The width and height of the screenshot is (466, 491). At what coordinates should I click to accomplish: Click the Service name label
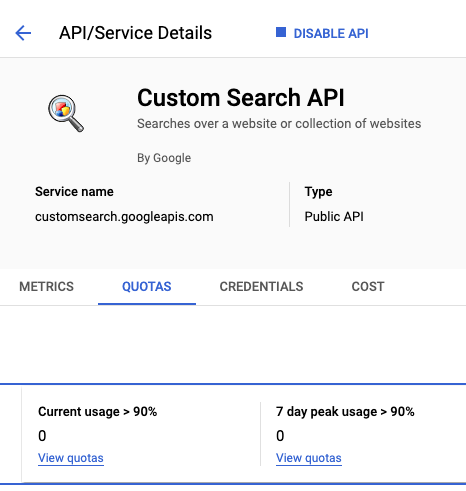(x=74, y=192)
